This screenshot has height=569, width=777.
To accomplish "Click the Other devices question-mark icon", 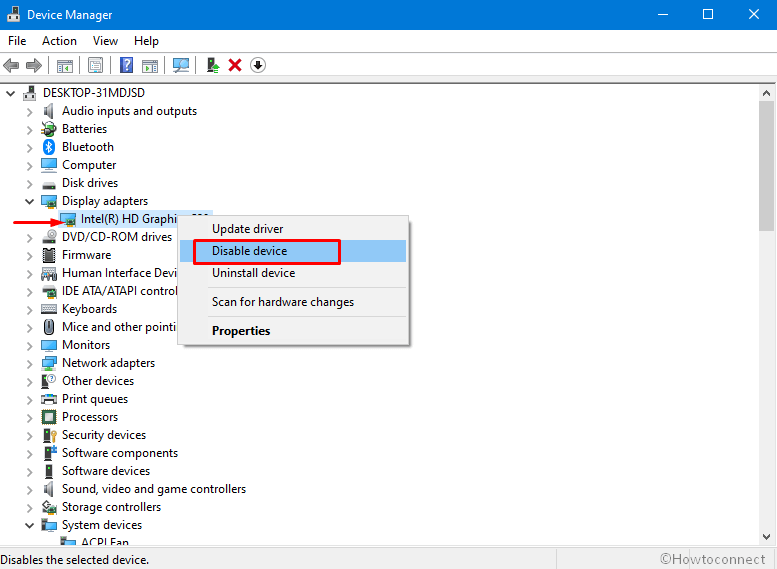I will (x=49, y=381).
